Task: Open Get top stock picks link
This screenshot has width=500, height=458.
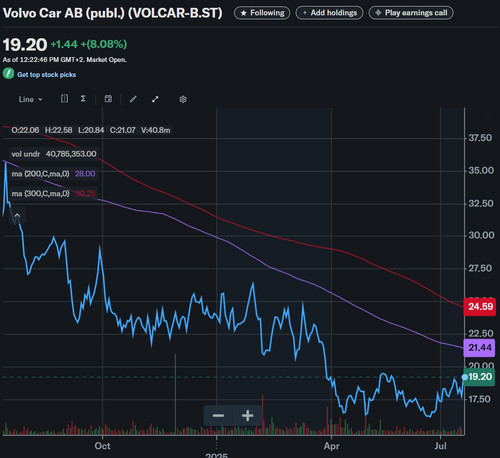Action: pos(46,75)
